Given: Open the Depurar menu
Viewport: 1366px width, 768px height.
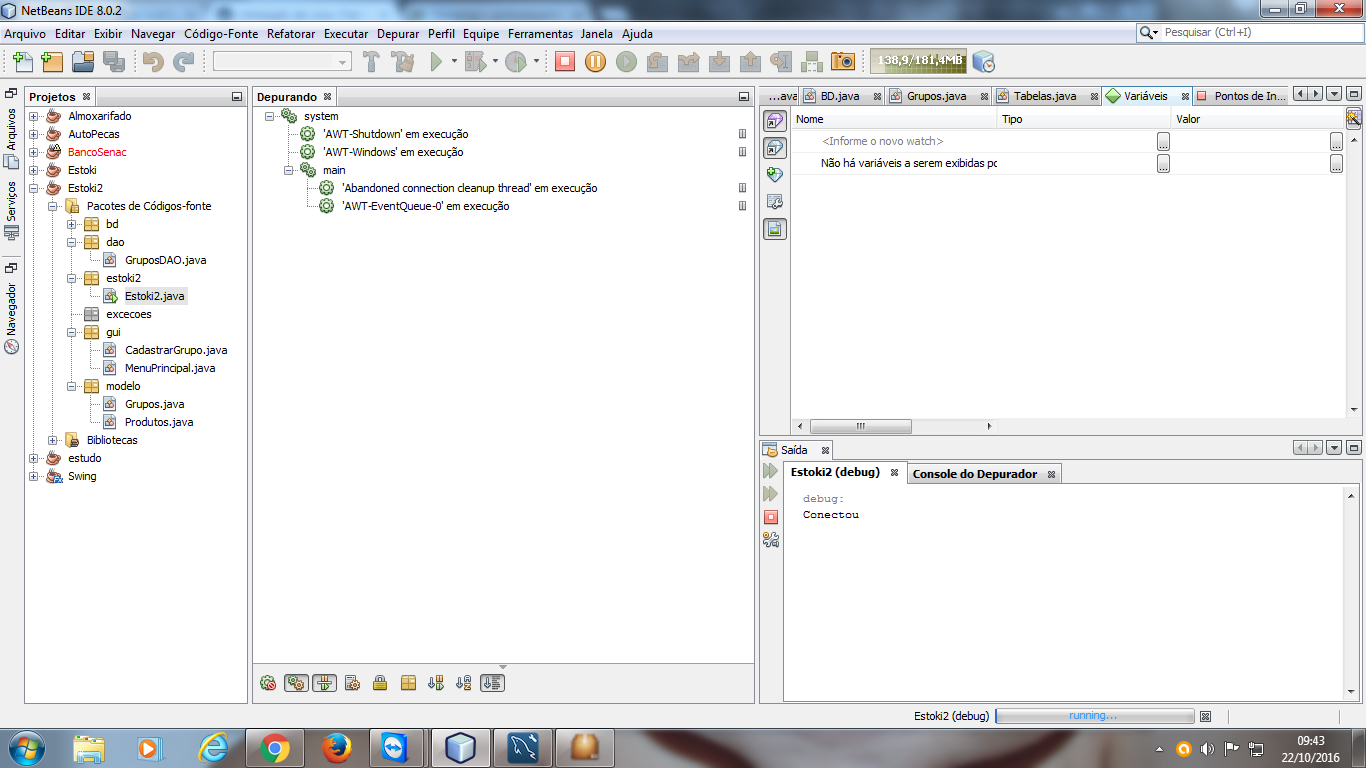Looking at the screenshot, I should click(398, 33).
